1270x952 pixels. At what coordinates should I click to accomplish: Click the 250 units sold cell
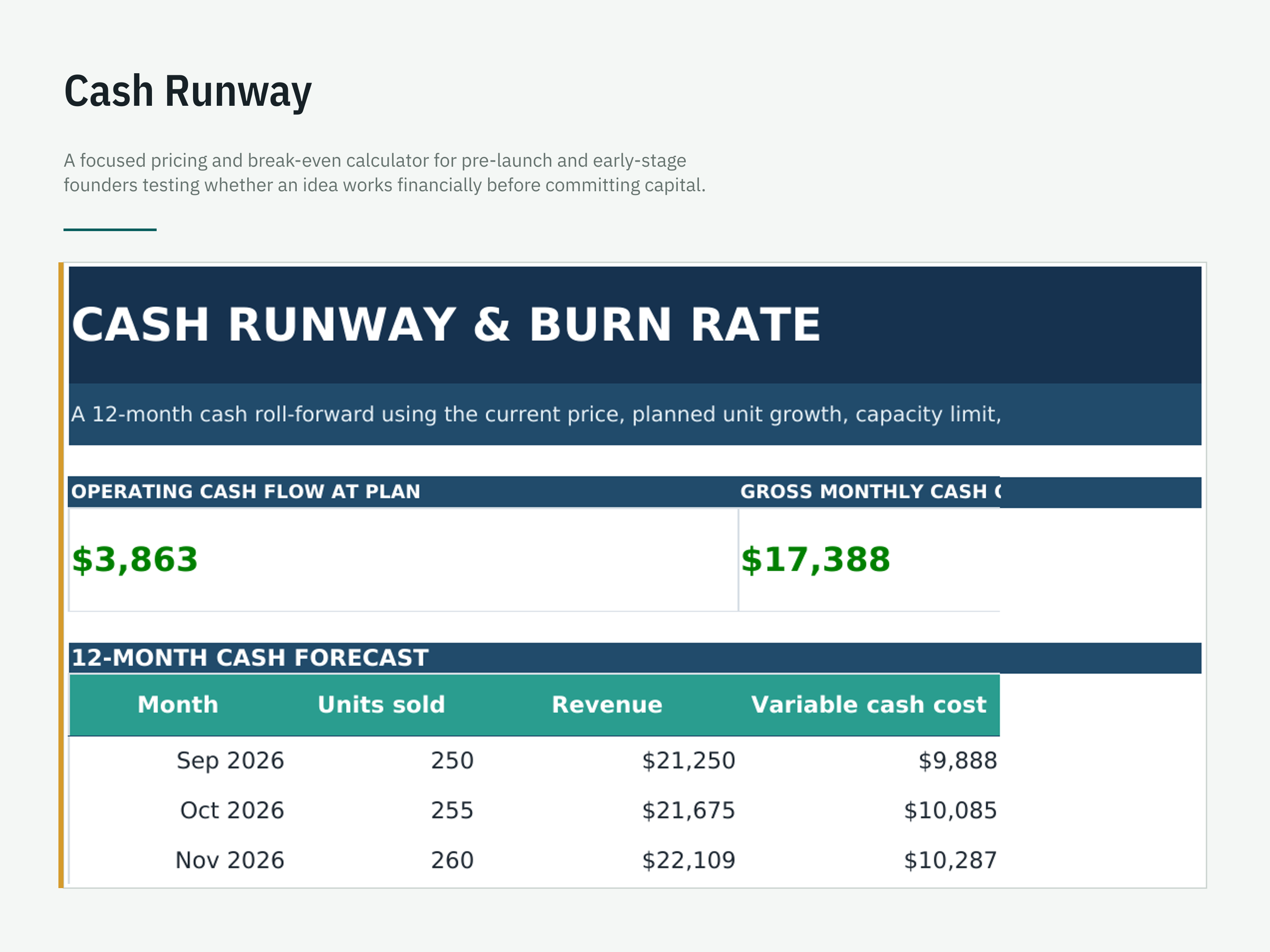coord(453,761)
